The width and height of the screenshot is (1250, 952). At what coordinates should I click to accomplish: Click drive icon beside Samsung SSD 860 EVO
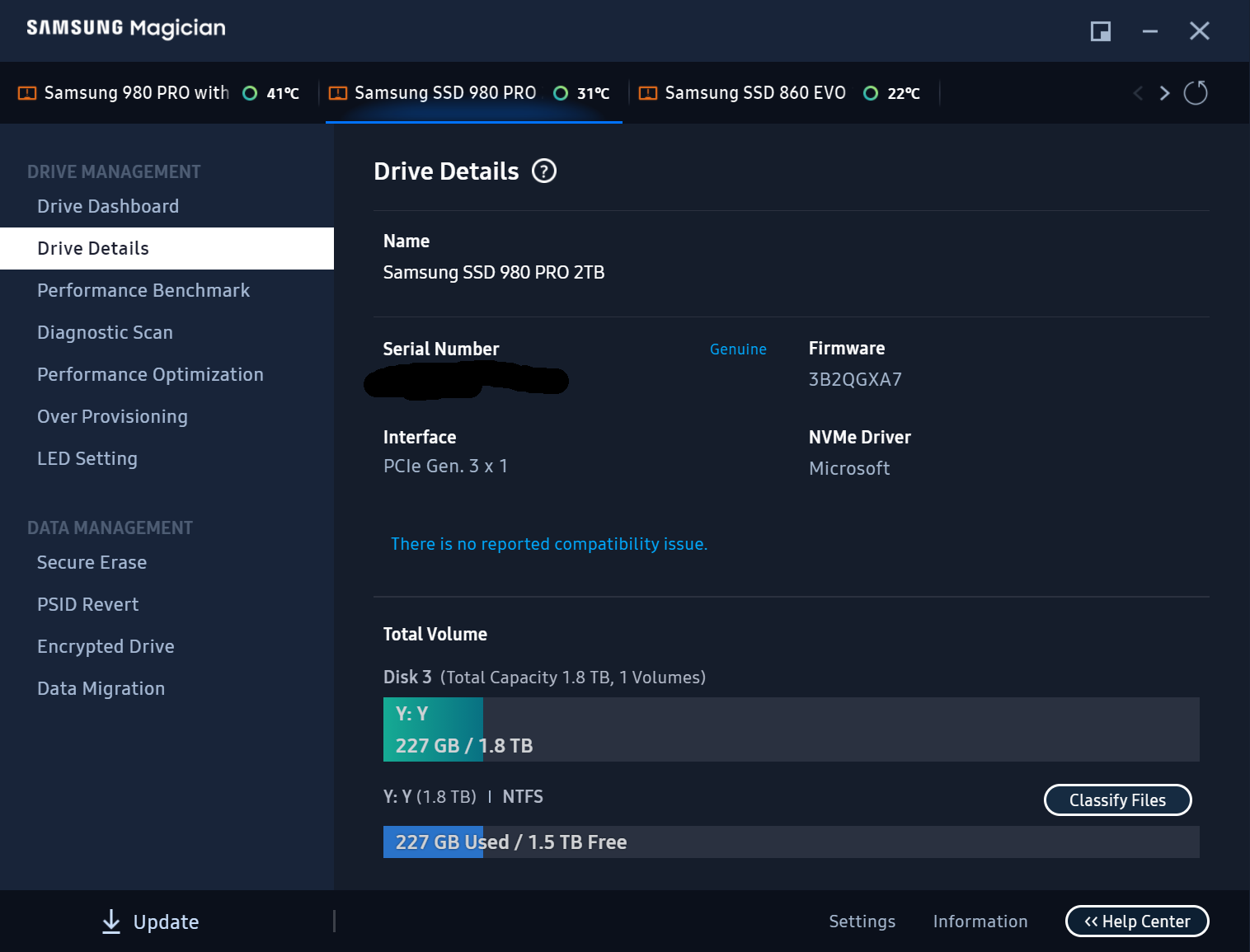point(648,93)
